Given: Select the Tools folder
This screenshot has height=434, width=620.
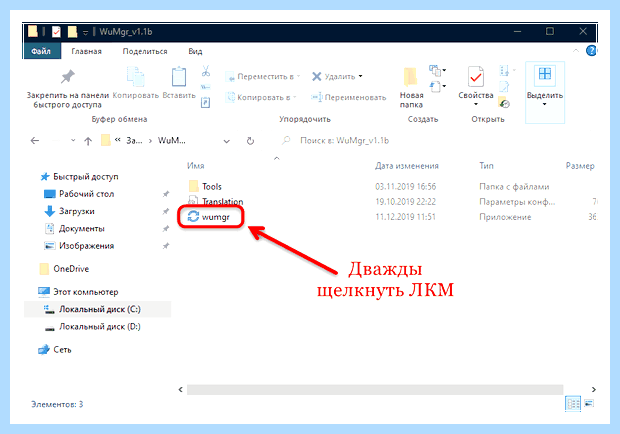Looking at the screenshot, I should 212,186.
